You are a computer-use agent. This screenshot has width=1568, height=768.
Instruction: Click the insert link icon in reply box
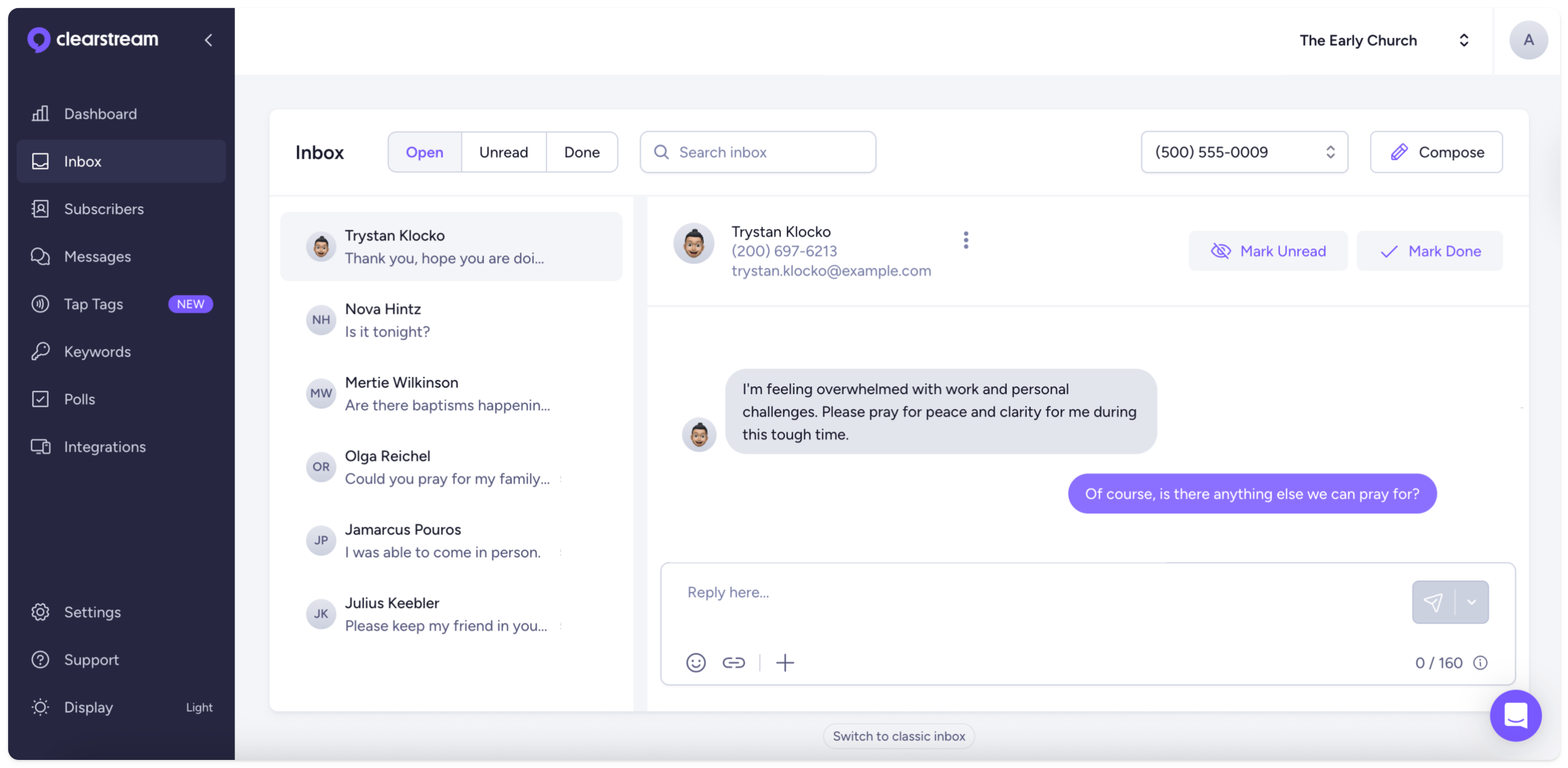click(x=734, y=662)
